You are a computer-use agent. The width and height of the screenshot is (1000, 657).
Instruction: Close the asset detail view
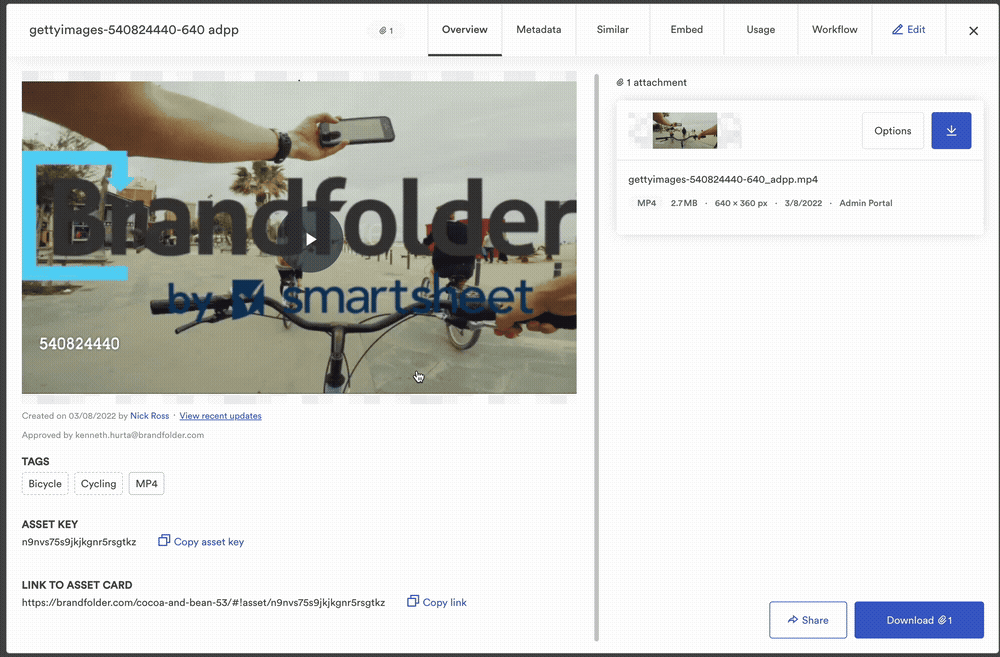[972, 30]
